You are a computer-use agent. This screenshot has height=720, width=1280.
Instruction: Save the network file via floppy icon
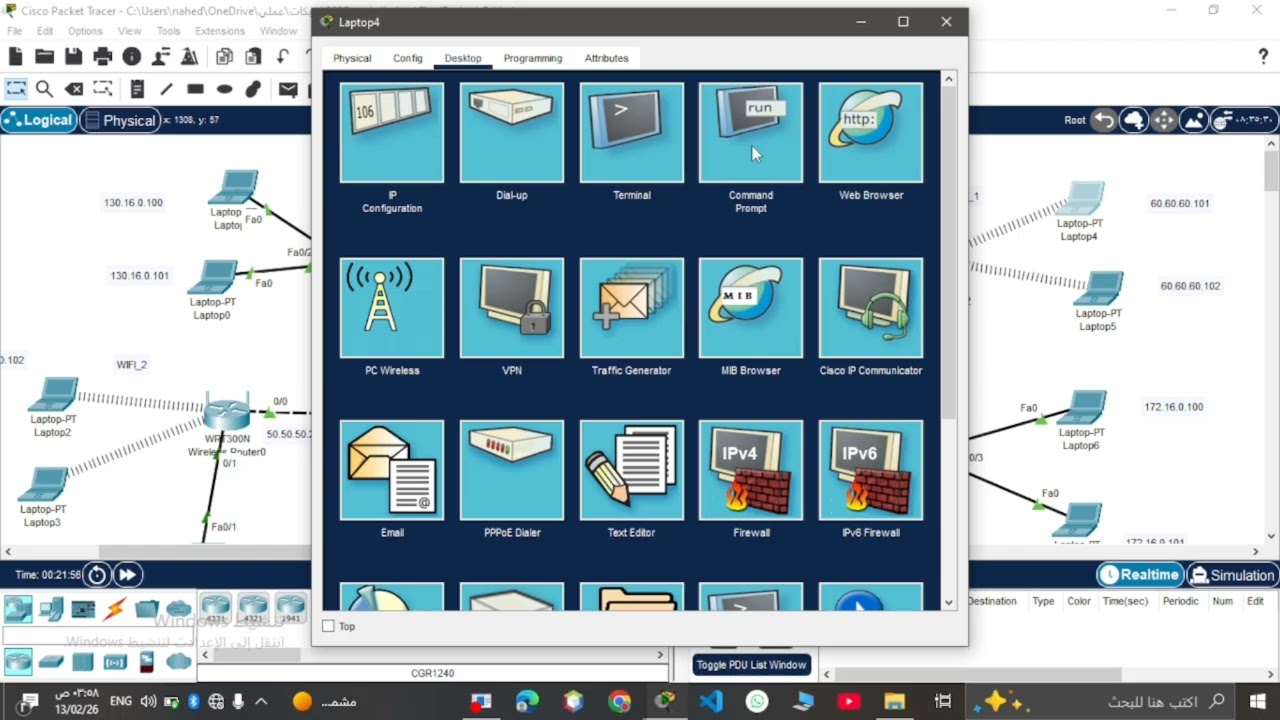click(x=73, y=57)
